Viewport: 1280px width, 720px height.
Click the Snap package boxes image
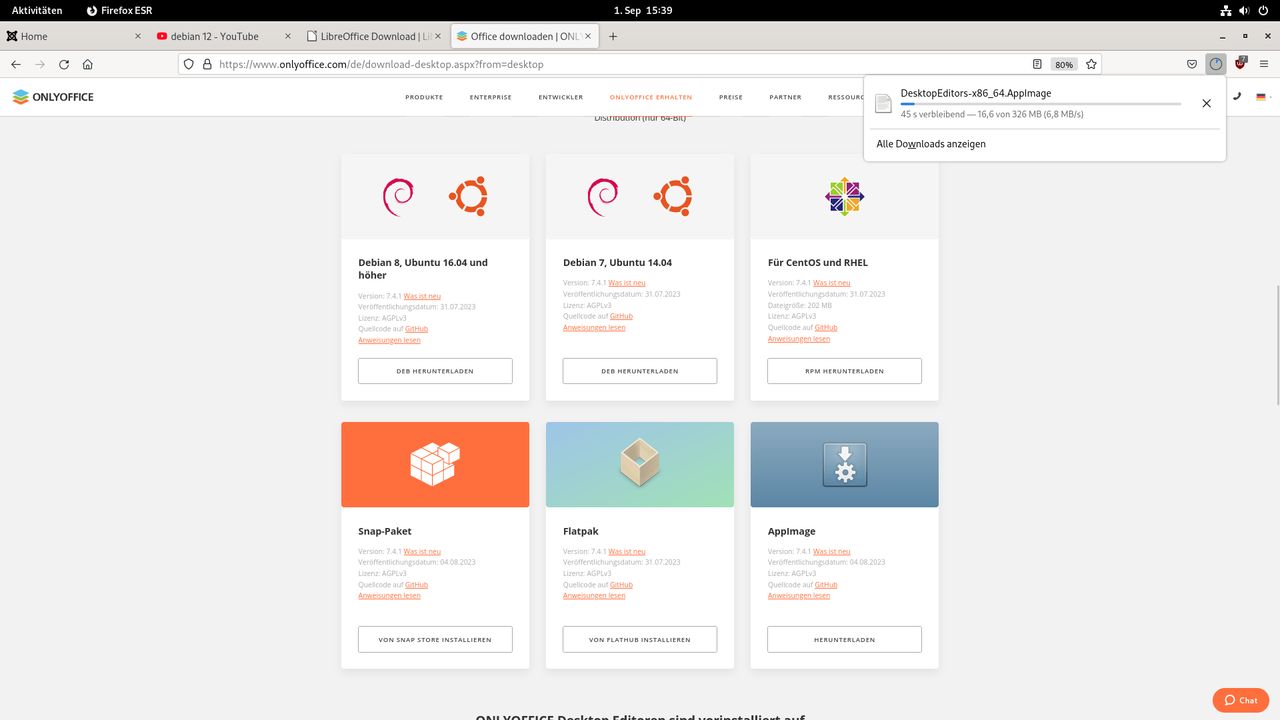click(435, 464)
